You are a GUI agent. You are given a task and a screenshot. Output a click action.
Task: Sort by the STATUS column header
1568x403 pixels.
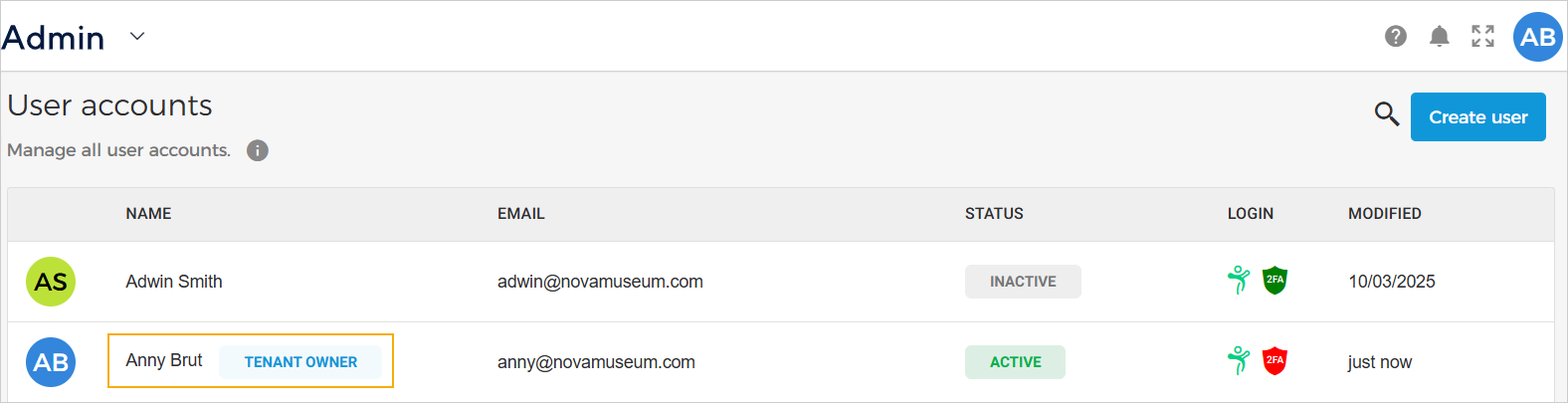point(994,214)
